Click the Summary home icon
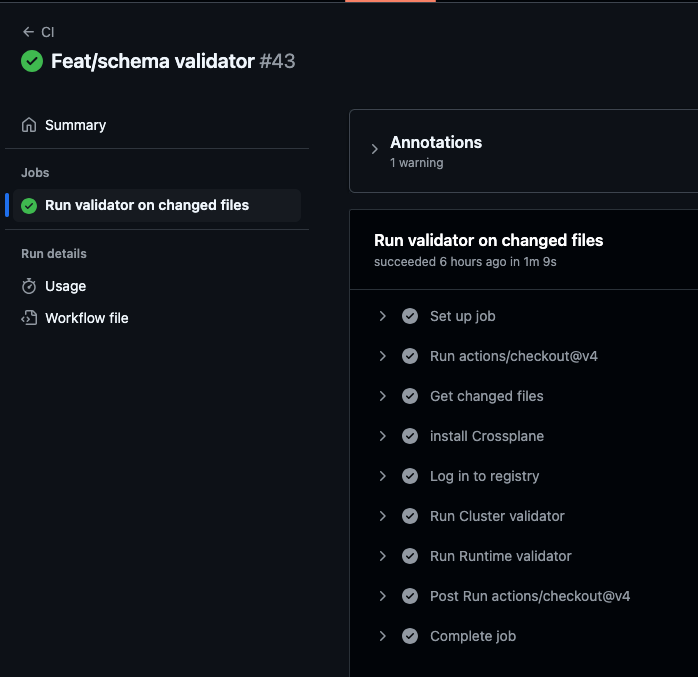Viewport: 698px width, 677px height. coord(29,125)
